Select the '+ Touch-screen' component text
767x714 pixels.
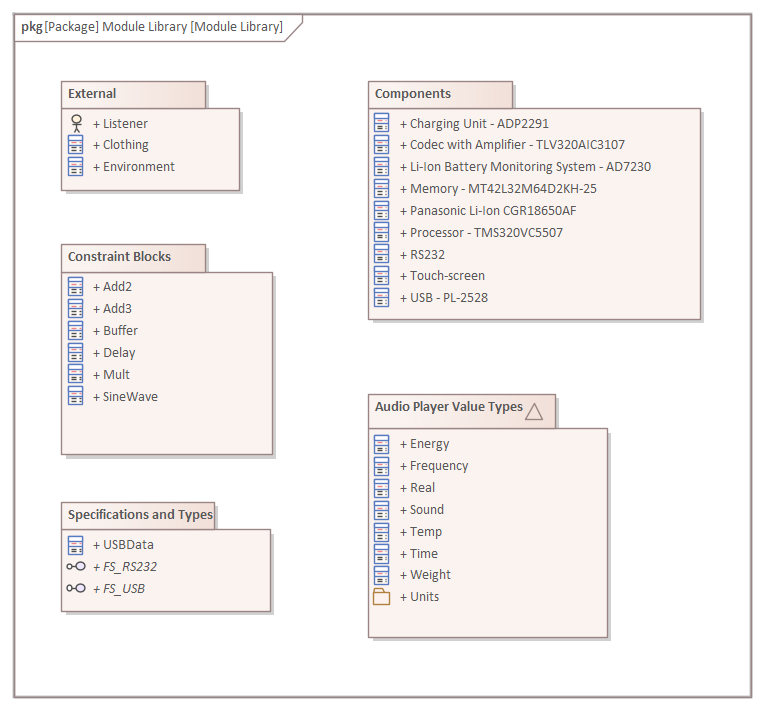442,276
